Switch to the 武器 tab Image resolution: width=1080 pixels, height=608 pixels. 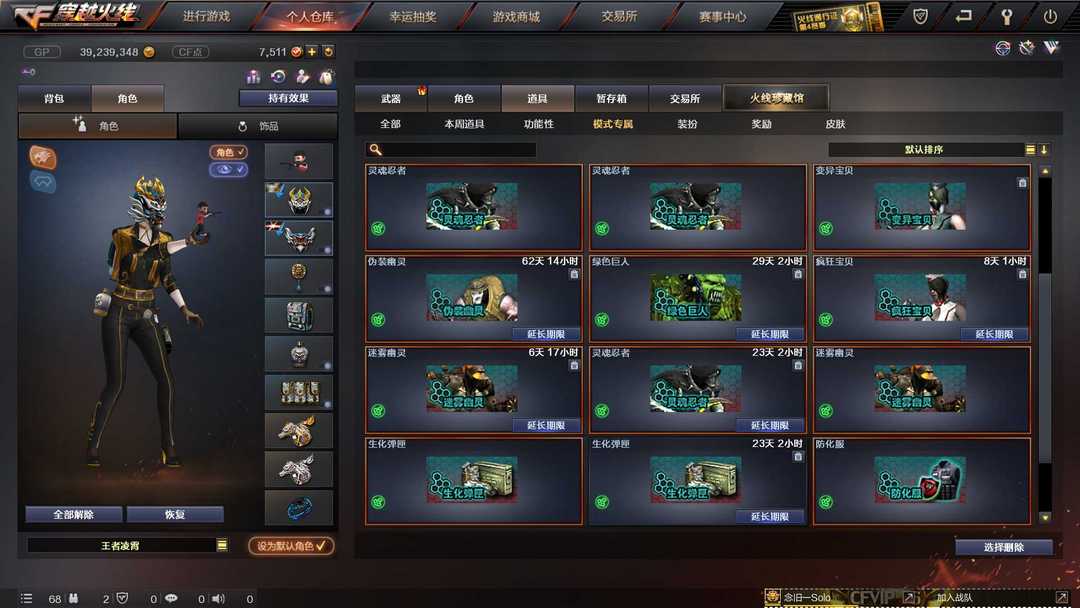point(391,98)
